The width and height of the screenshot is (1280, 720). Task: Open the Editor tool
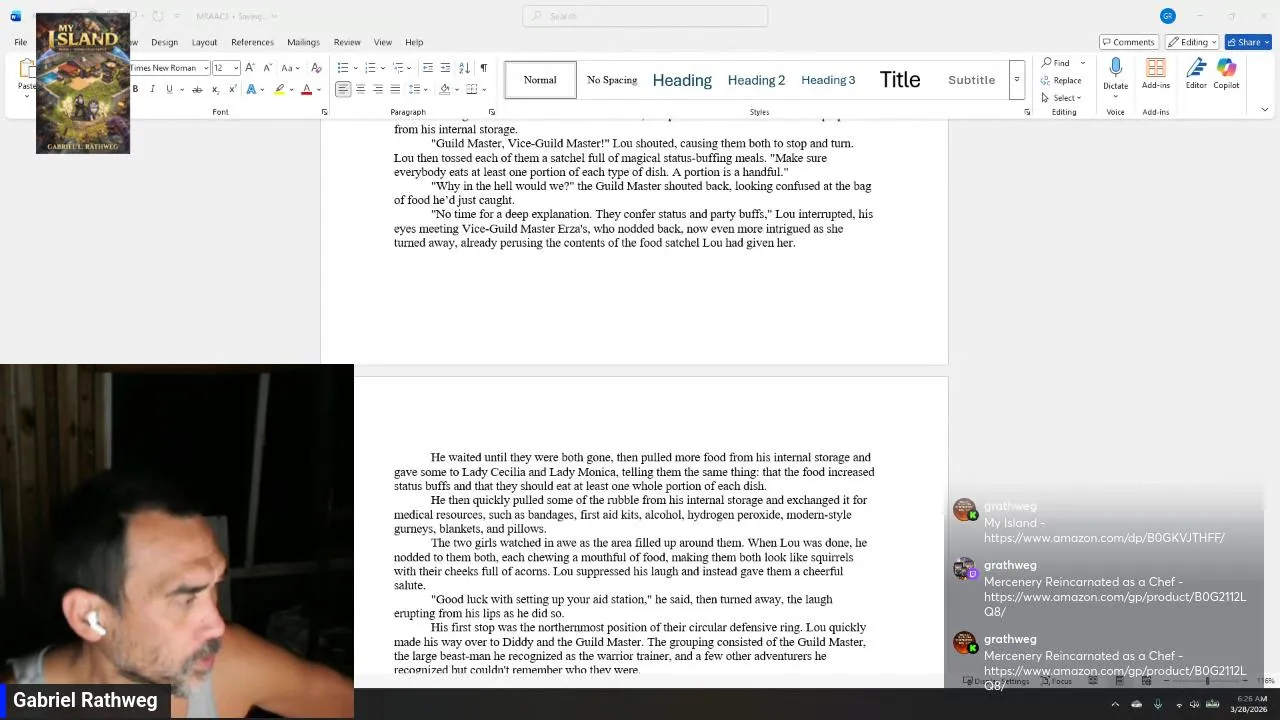(x=1196, y=73)
